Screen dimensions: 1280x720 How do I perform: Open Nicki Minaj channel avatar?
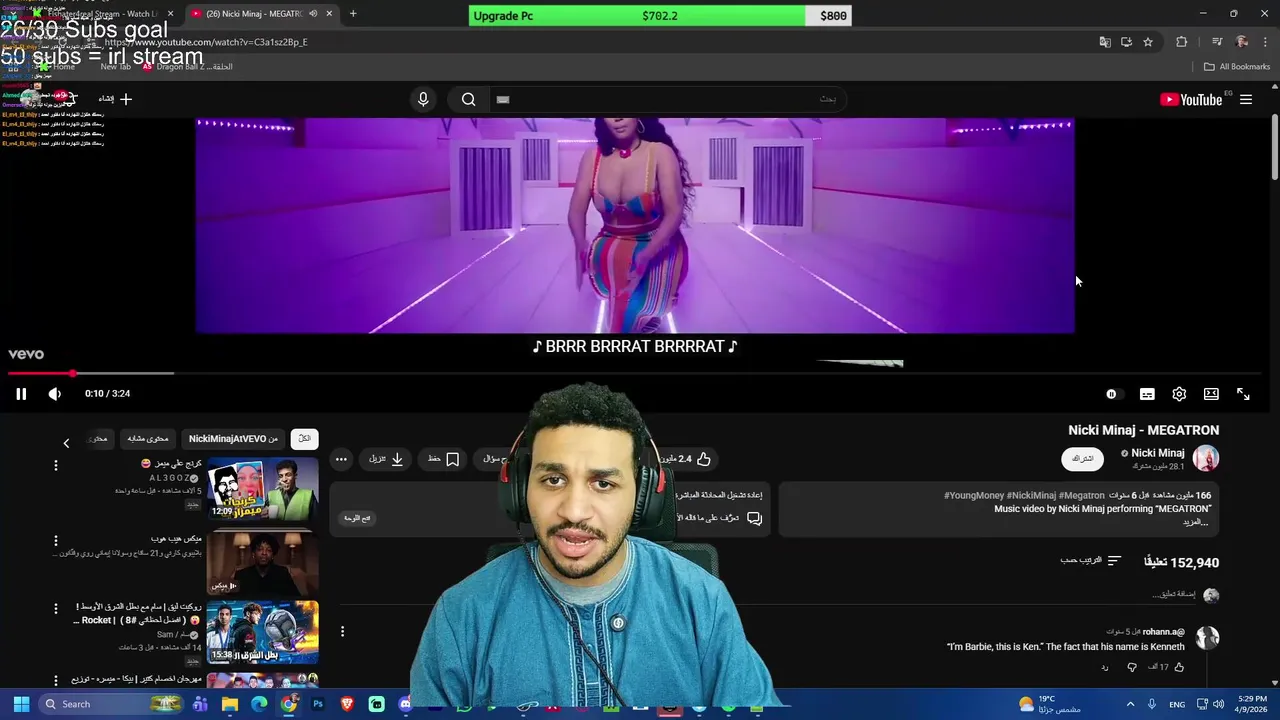click(1206, 458)
